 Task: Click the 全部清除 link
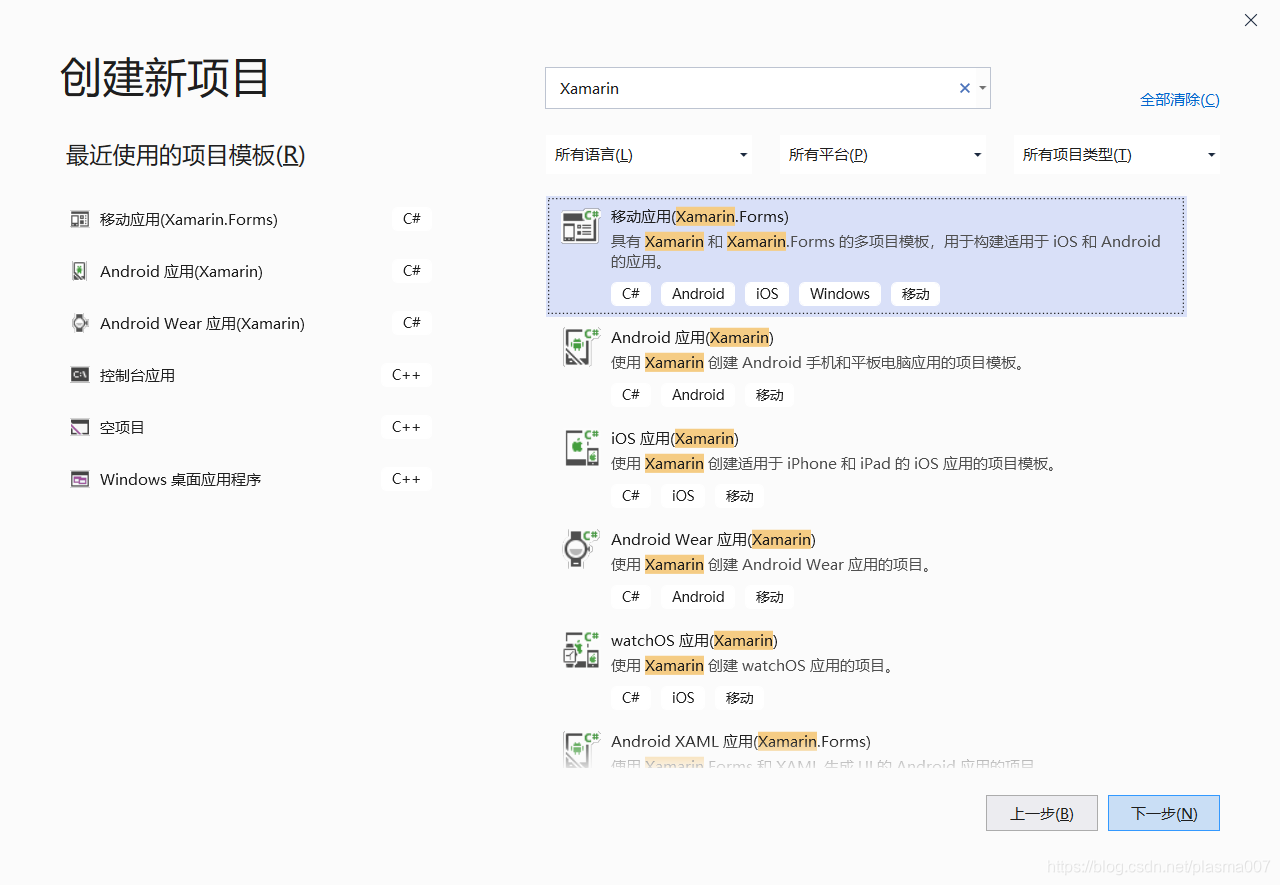coord(1180,100)
